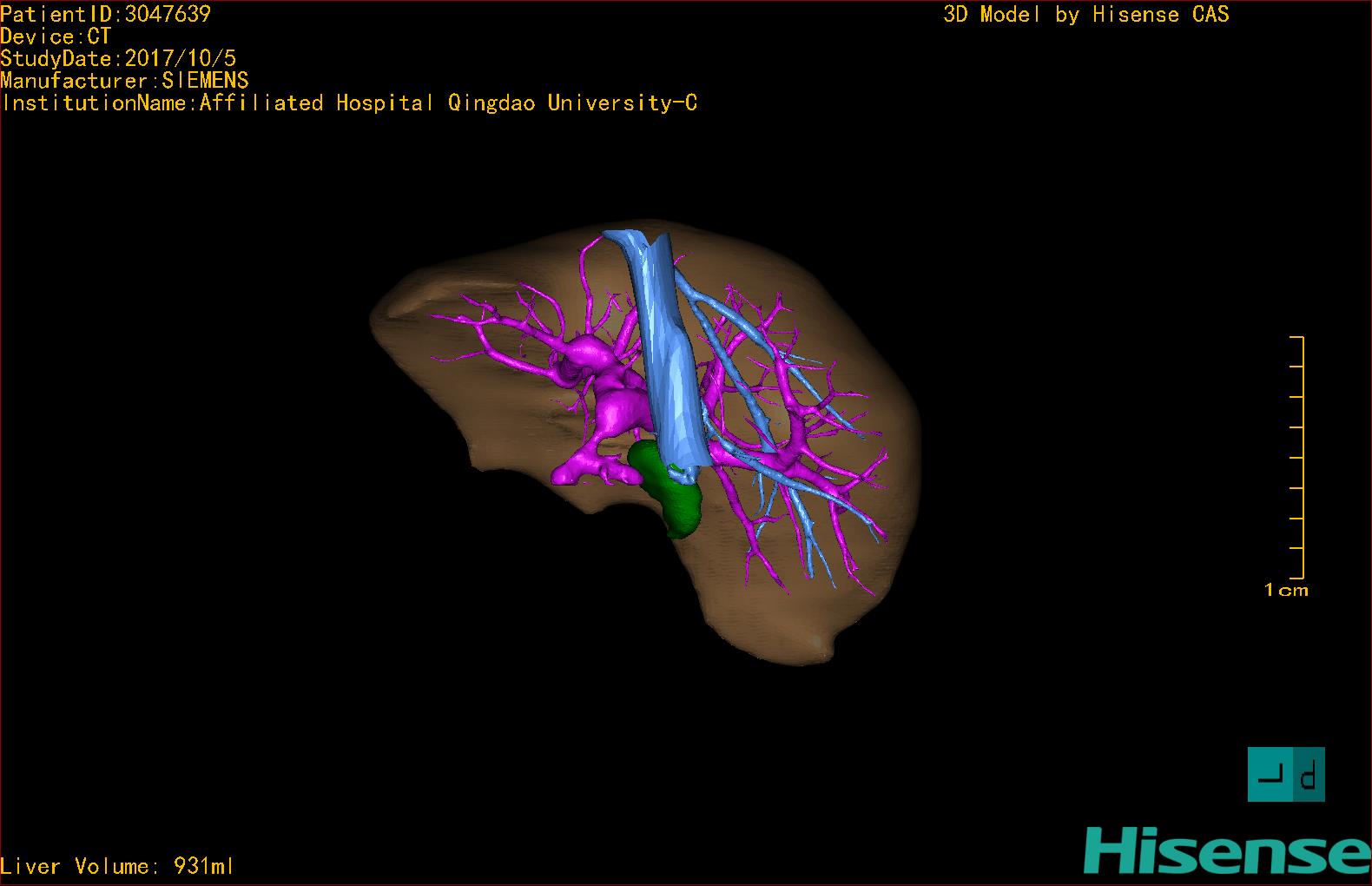Screen dimensions: 1372x886
Task: Click the darker right face of the orientation cube
Action: click(1309, 774)
